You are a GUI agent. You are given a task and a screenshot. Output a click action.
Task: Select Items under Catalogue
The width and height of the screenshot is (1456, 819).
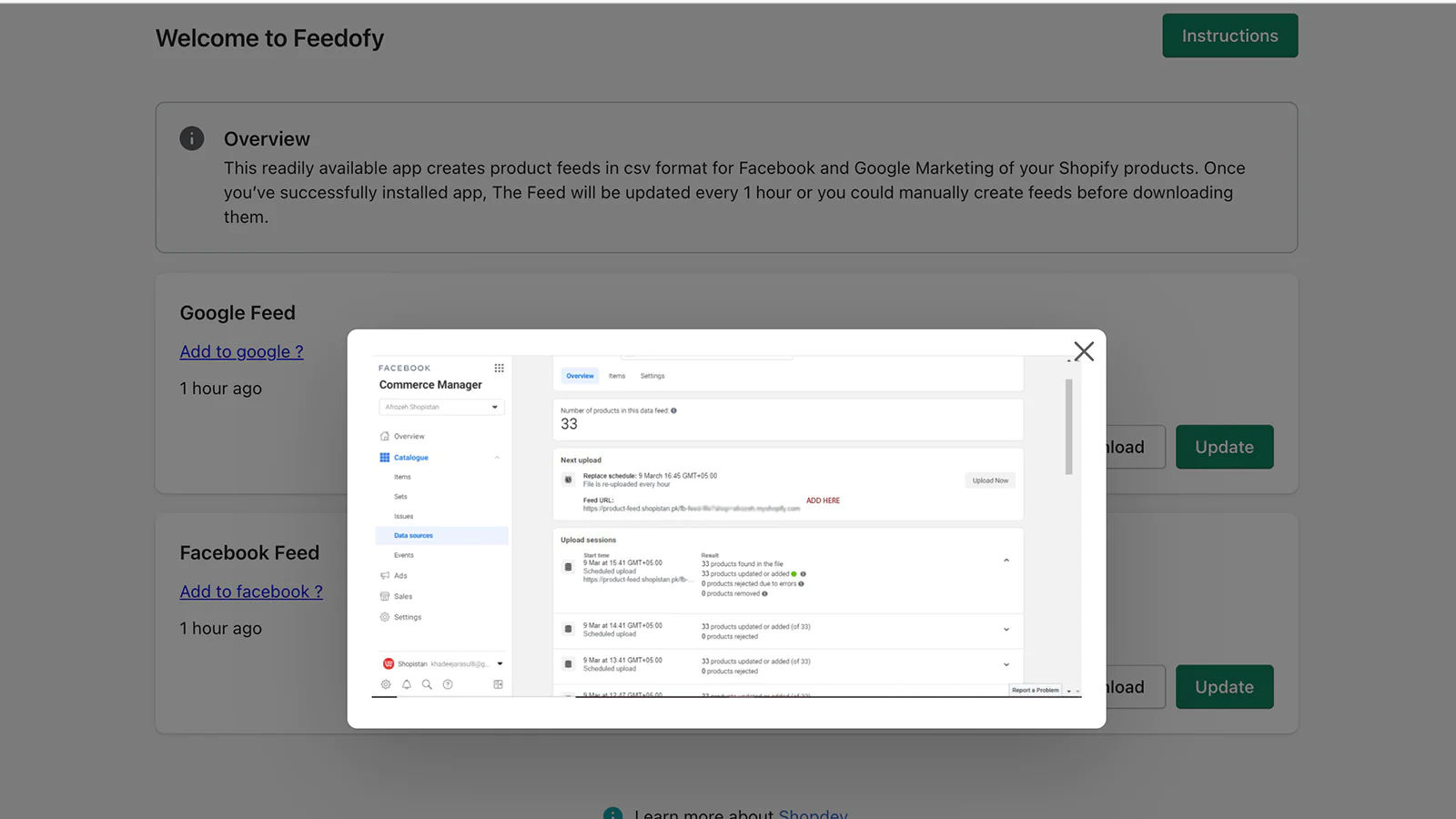[402, 477]
